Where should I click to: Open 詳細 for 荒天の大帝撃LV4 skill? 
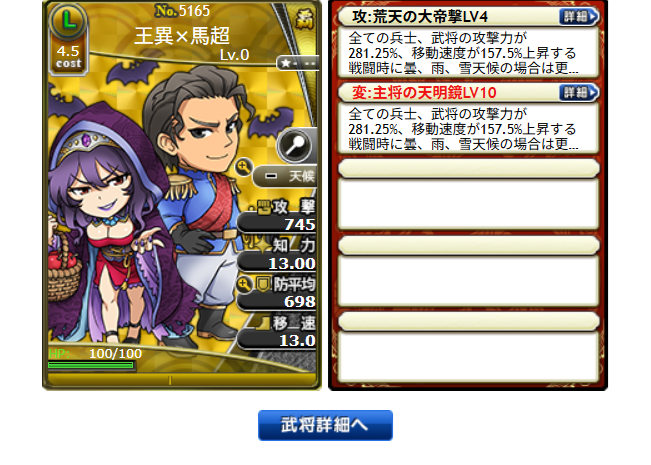coord(579,17)
